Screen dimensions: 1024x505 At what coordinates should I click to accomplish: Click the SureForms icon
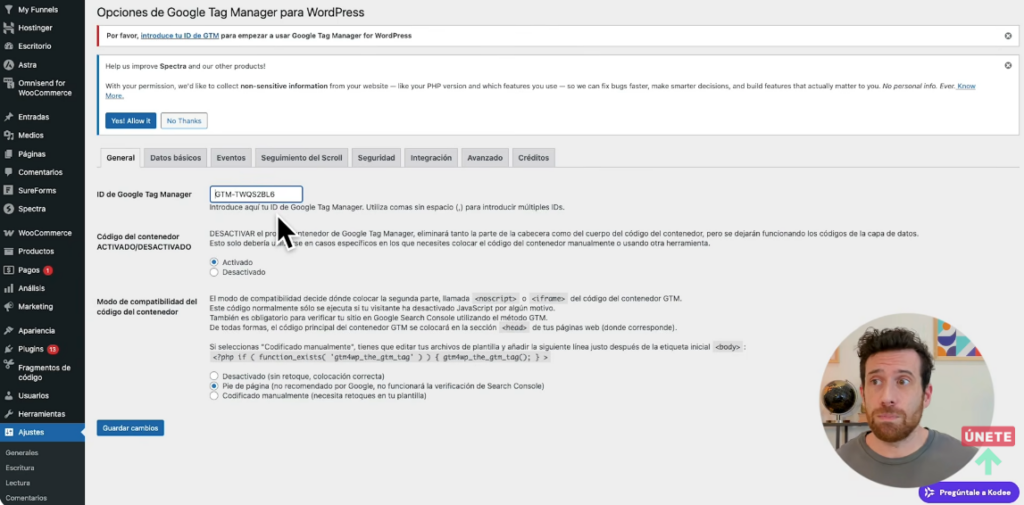pos(8,191)
